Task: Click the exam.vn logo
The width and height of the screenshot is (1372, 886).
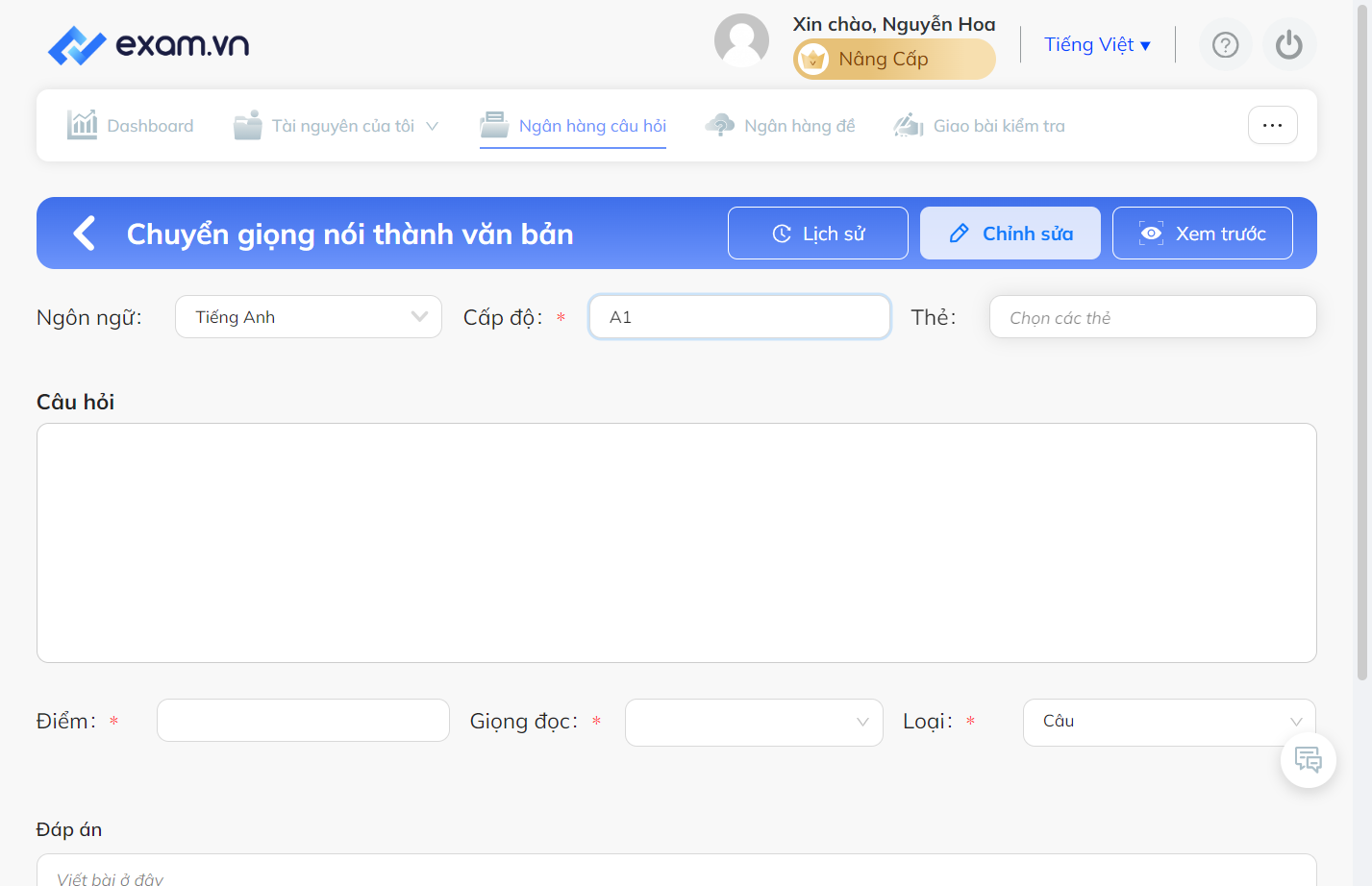Action: click(x=148, y=45)
